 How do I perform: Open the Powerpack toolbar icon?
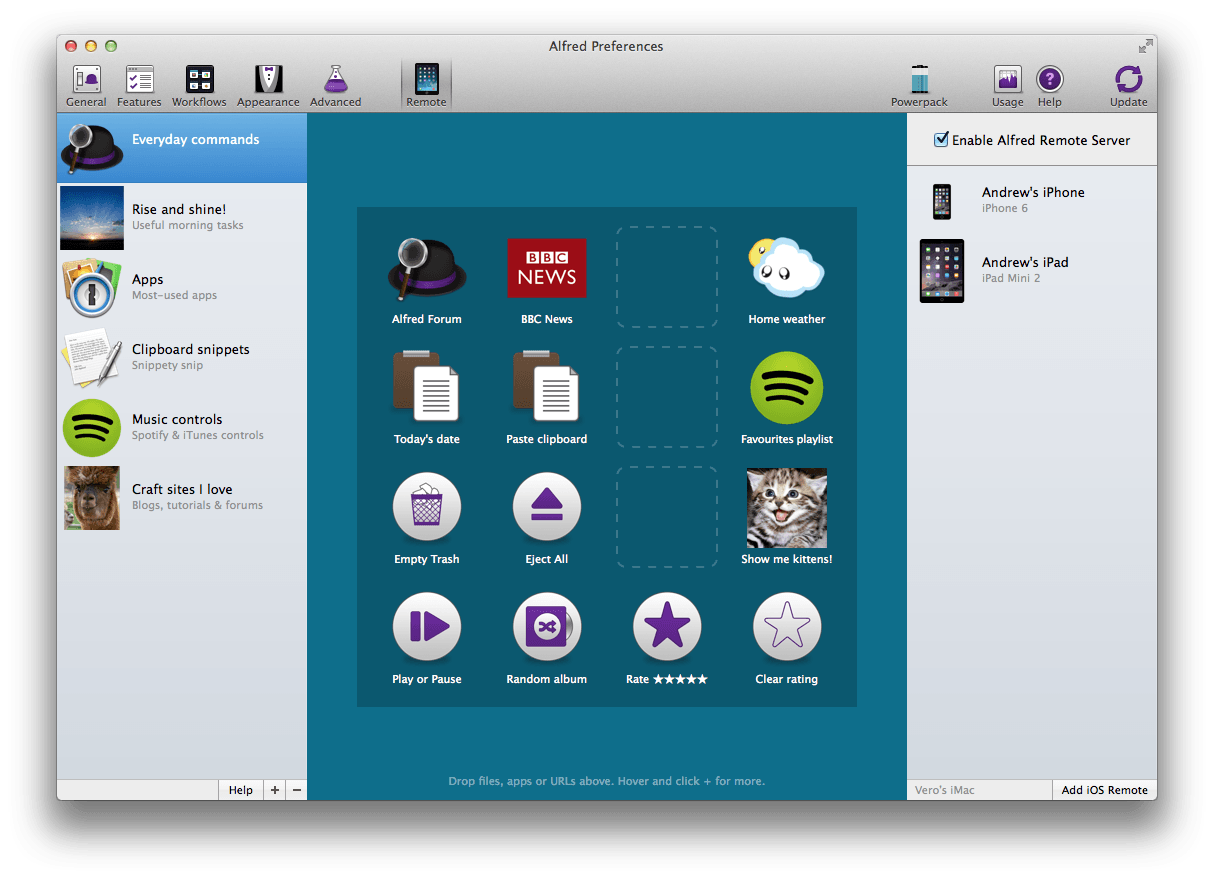(x=918, y=84)
